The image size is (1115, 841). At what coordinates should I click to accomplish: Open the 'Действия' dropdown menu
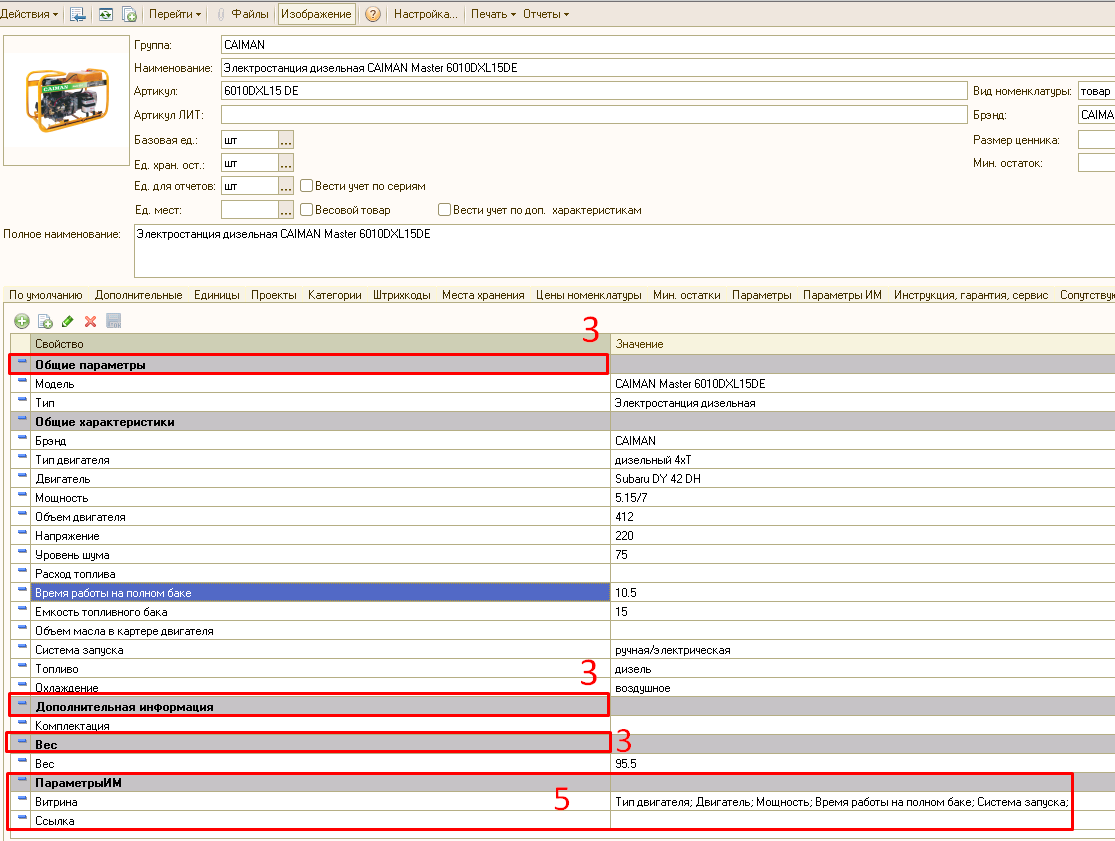(28, 14)
